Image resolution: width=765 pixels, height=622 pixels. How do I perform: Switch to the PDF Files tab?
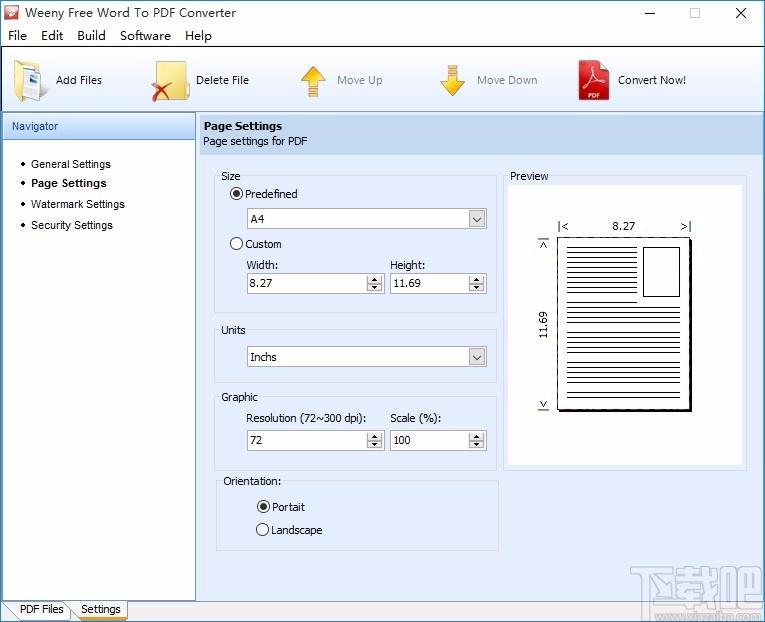pyautogui.click(x=41, y=609)
